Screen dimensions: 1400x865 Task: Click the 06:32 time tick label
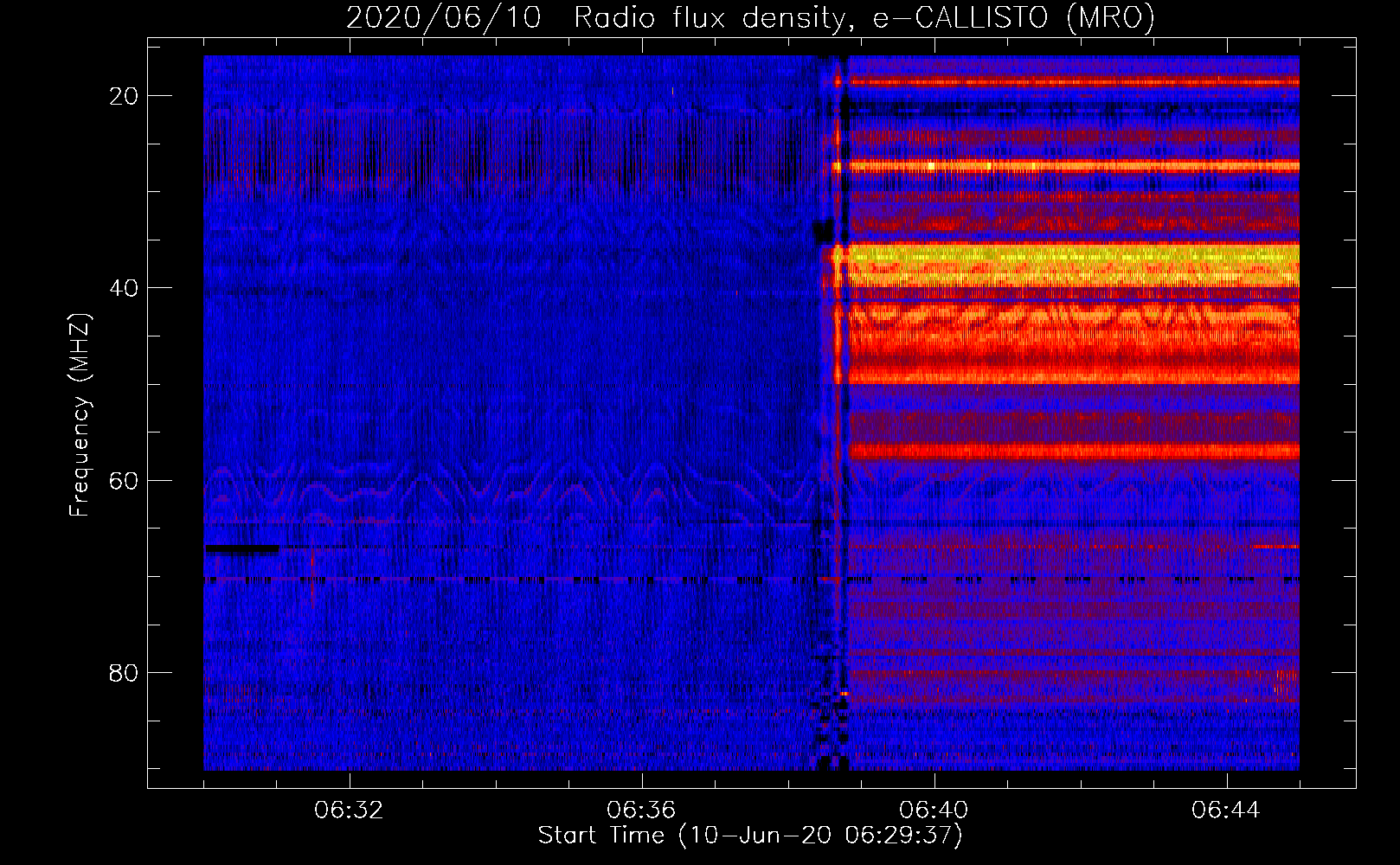350,811
